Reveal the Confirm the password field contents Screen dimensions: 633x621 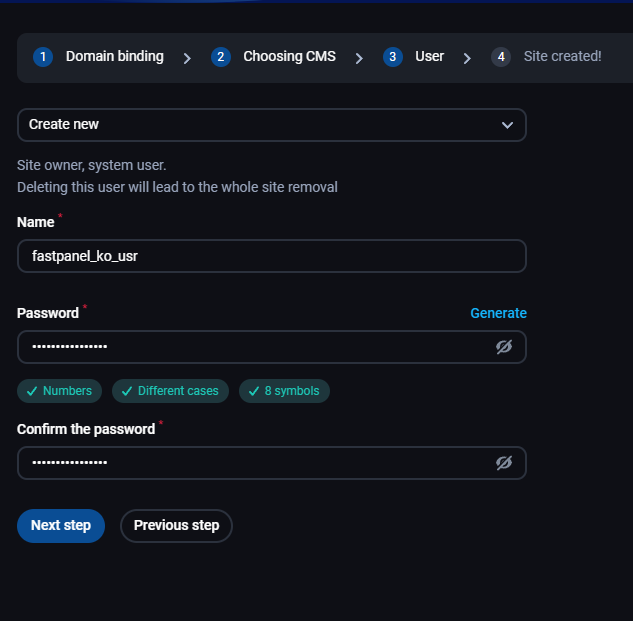pos(504,463)
